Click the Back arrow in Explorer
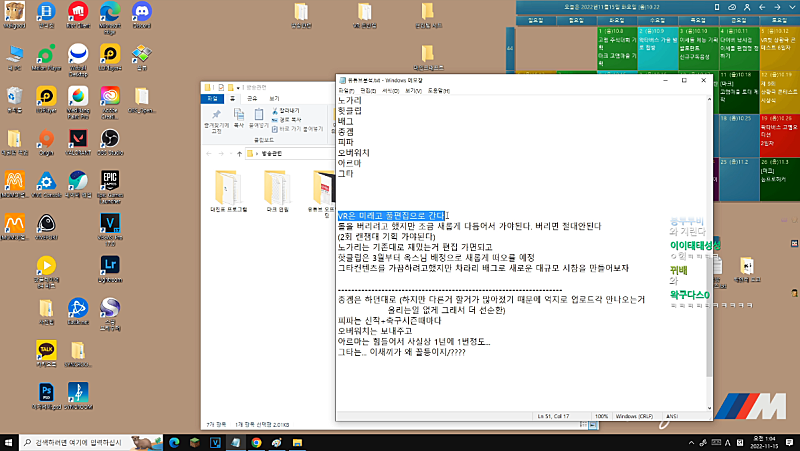This screenshot has height=451, width=800. (x=209, y=154)
